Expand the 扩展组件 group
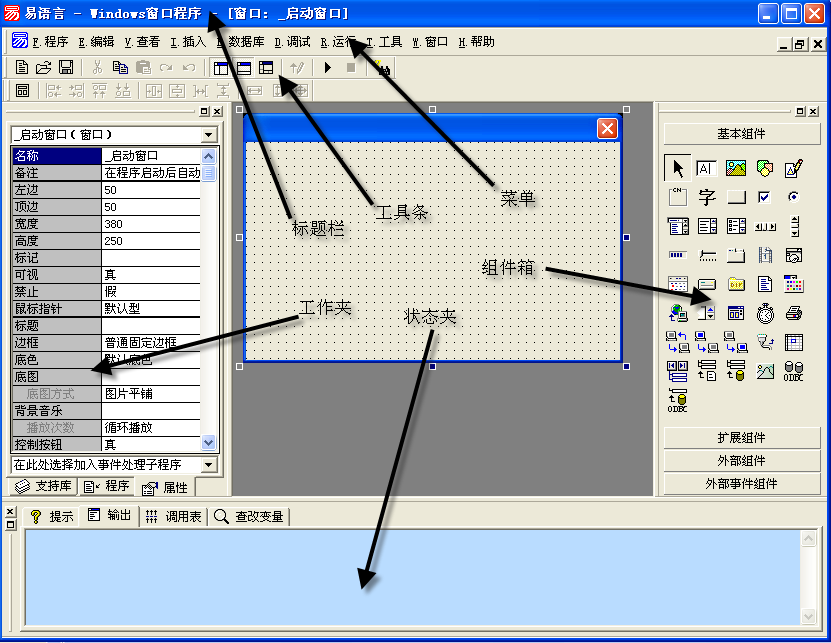 (741, 438)
